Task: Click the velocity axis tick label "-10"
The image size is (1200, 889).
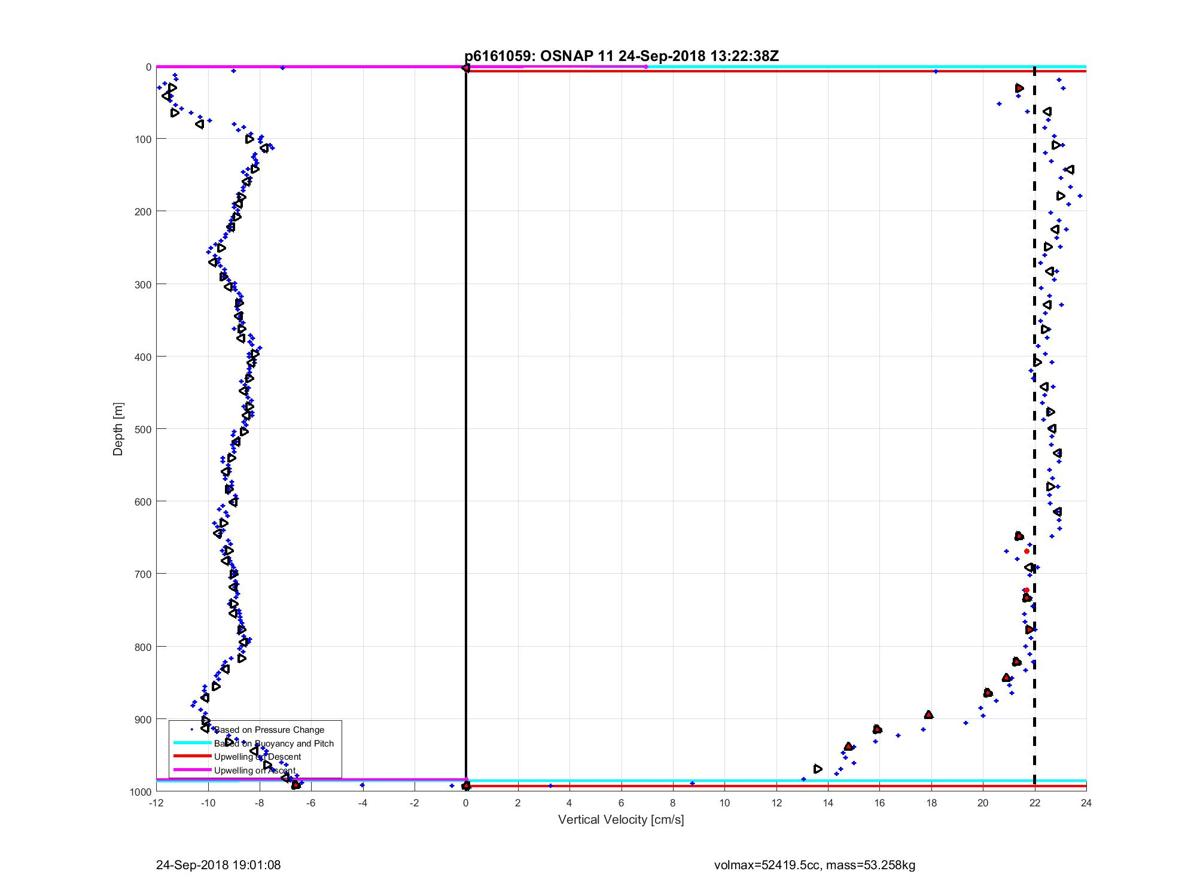Action: click(208, 803)
